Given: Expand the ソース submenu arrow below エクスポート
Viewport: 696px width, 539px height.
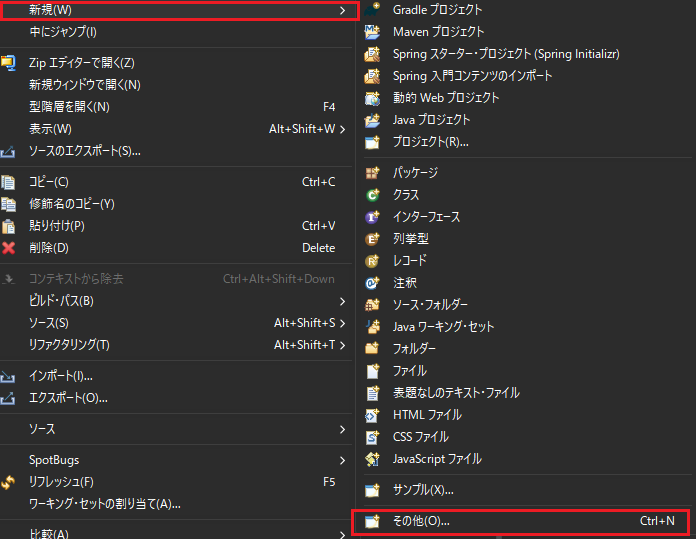Looking at the screenshot, I should [342, 429].
